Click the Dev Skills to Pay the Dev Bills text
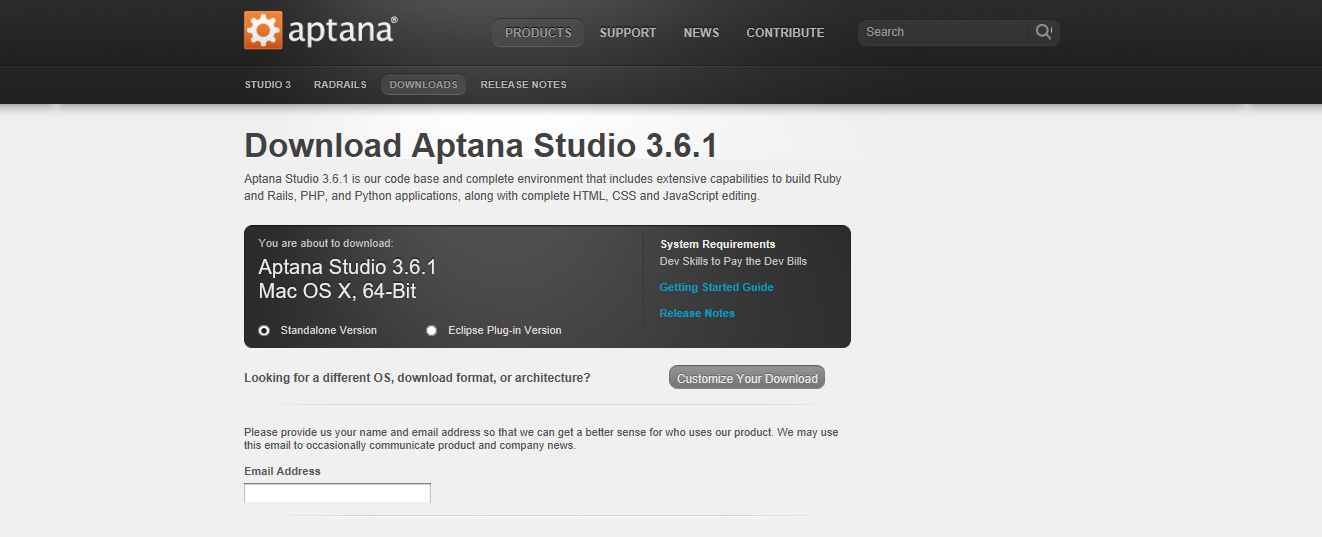The width and height of the screenshot is (1322, 537). tap(733, 261)
